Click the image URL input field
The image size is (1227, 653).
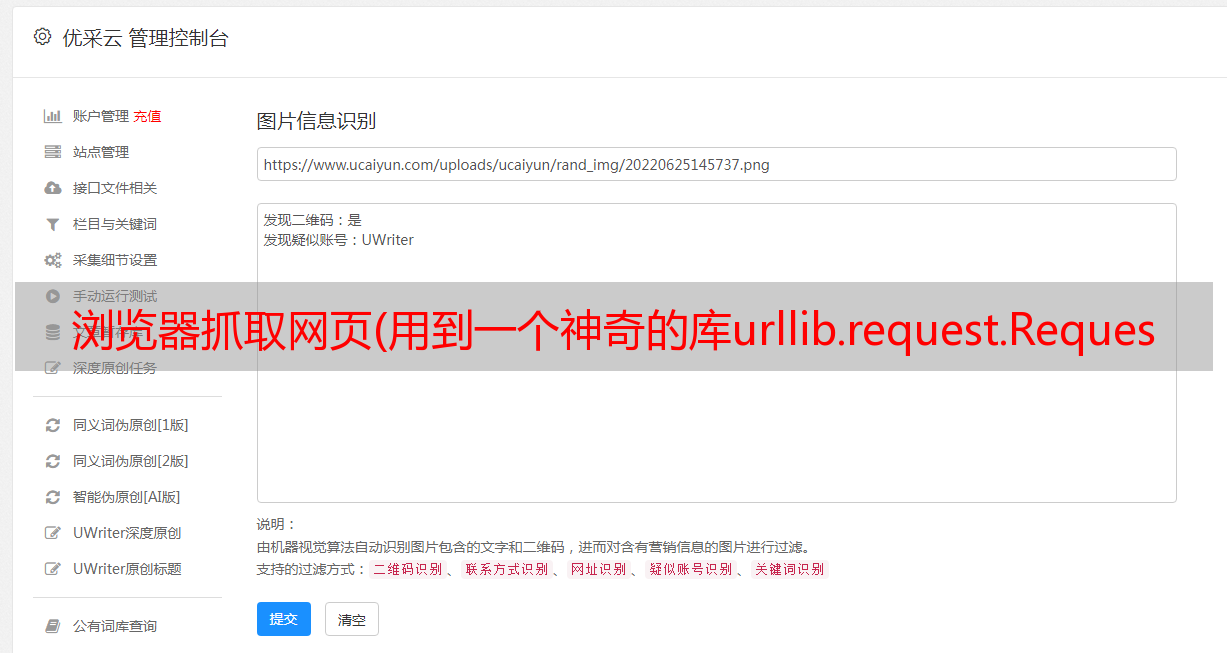[x=716, y=164]
